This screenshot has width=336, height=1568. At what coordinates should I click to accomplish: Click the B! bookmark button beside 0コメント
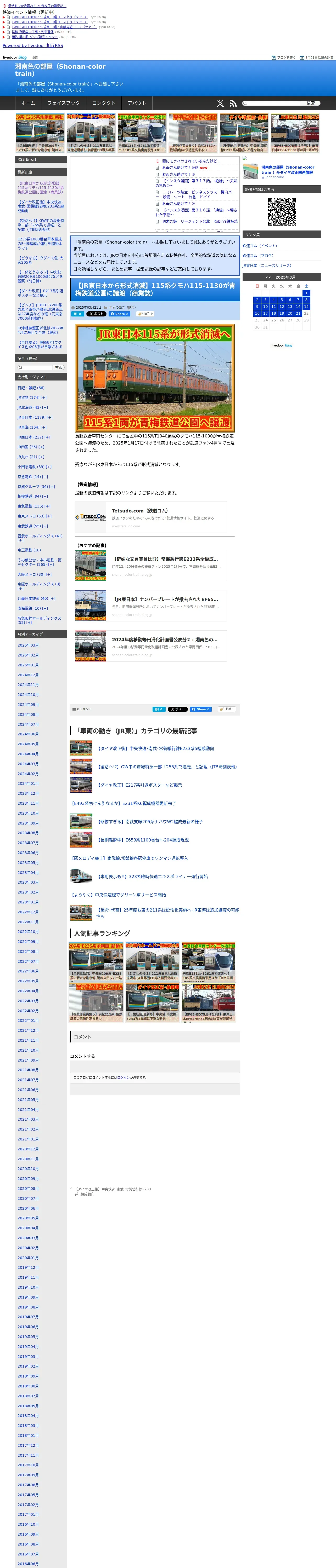point(159,709)
